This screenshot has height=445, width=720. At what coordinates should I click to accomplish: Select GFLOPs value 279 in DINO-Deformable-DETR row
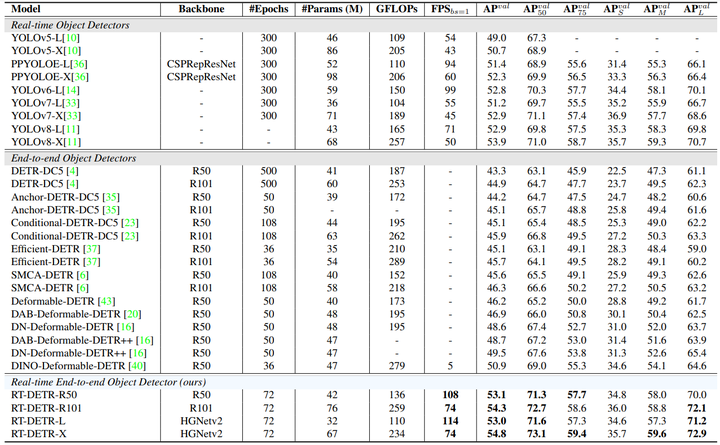(x=397, y=366)
